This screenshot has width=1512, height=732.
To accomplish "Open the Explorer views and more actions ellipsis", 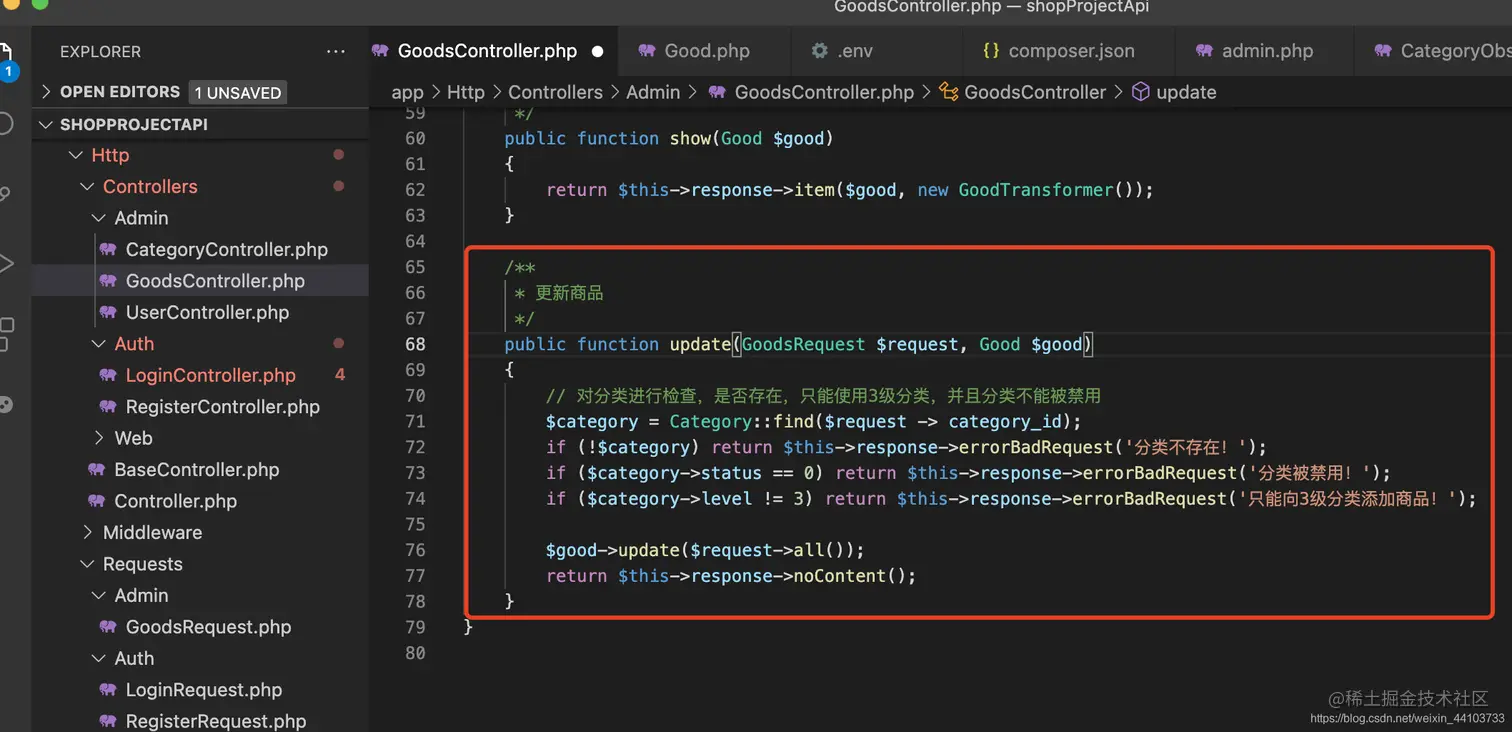I will tap(335, 52).
